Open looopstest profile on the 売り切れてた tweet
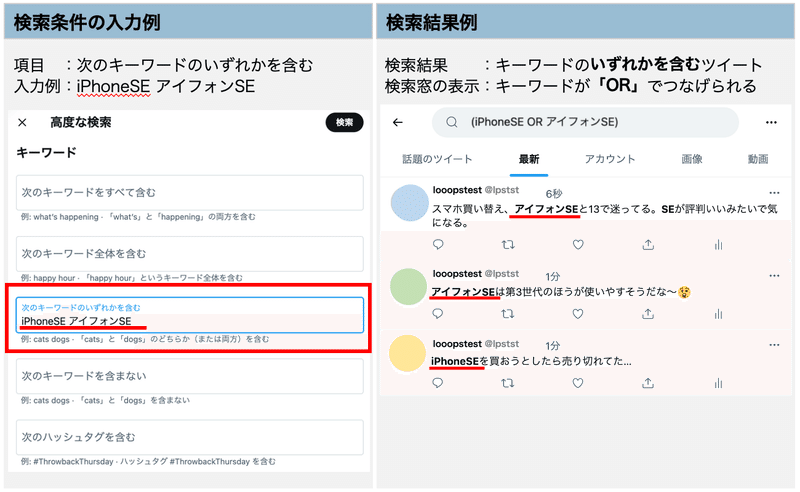The width and height of the screenshot is (800, 492). point(457,344)
